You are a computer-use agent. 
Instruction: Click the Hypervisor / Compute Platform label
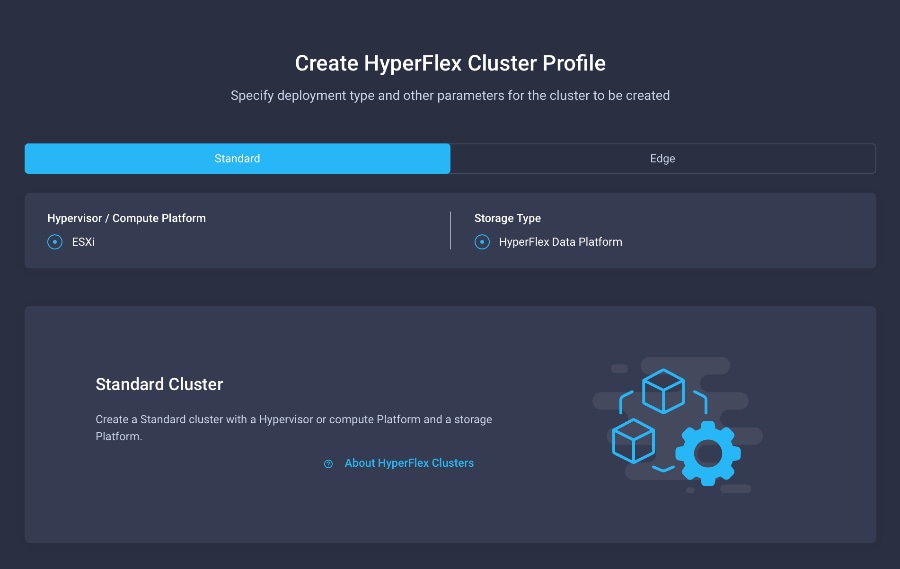[126, 218]
